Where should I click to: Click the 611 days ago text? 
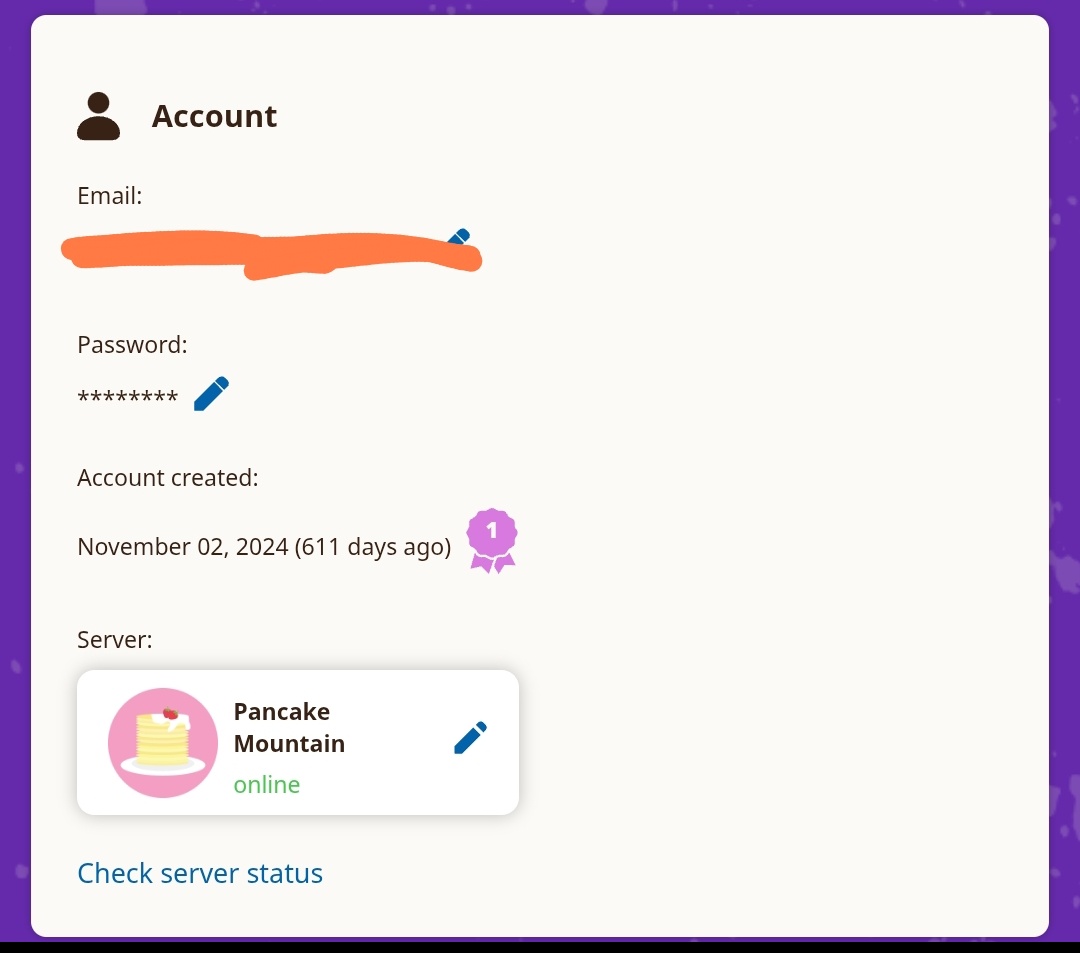tap(373, 547)
